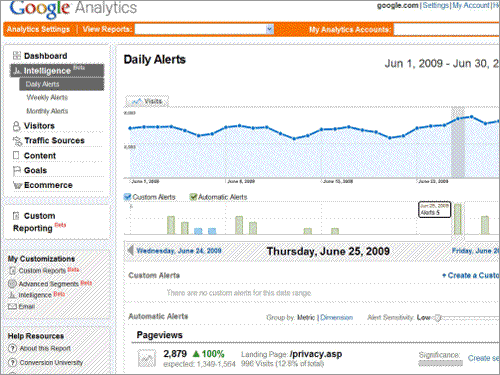Click the Email envelope icon
This screenshot has width=500, height=375.
[12, 306]
